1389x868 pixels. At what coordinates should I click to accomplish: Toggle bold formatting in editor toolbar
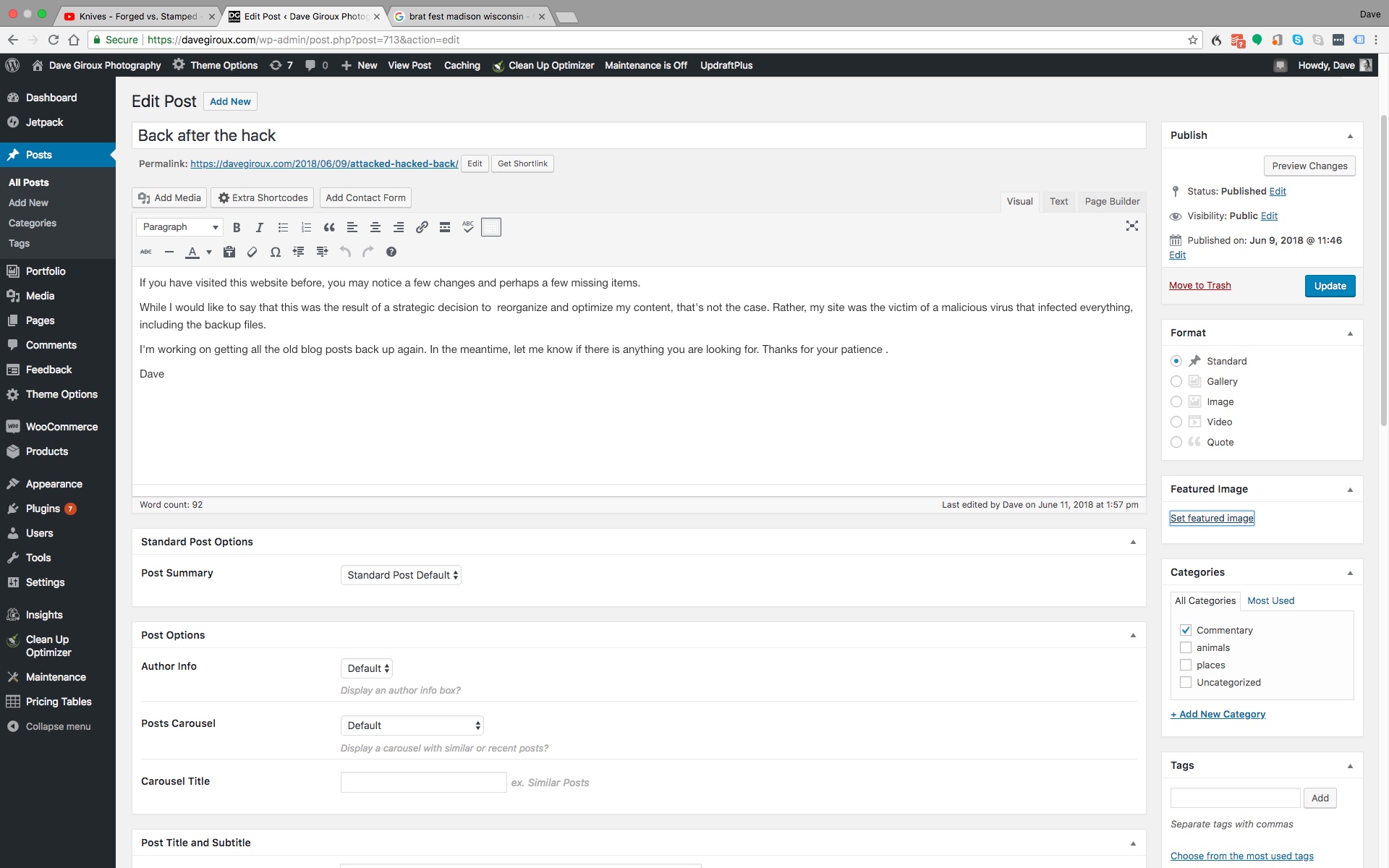pos(237,227)
